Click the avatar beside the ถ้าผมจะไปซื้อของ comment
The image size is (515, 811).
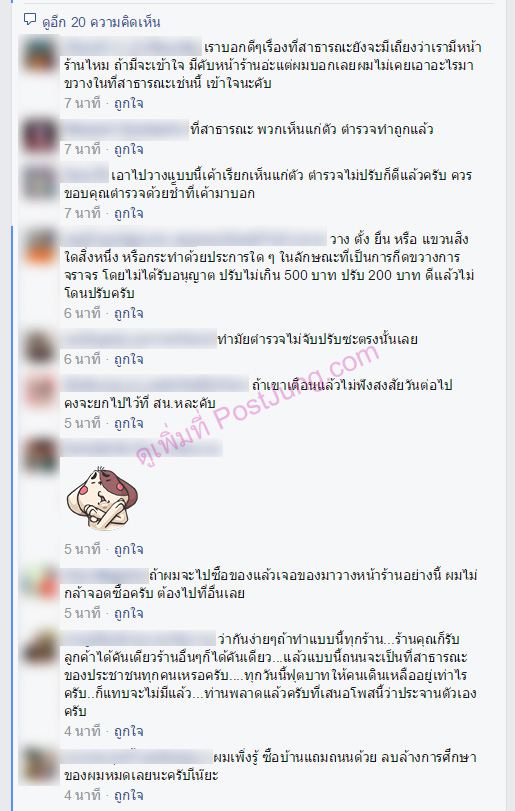click(40, 583)
